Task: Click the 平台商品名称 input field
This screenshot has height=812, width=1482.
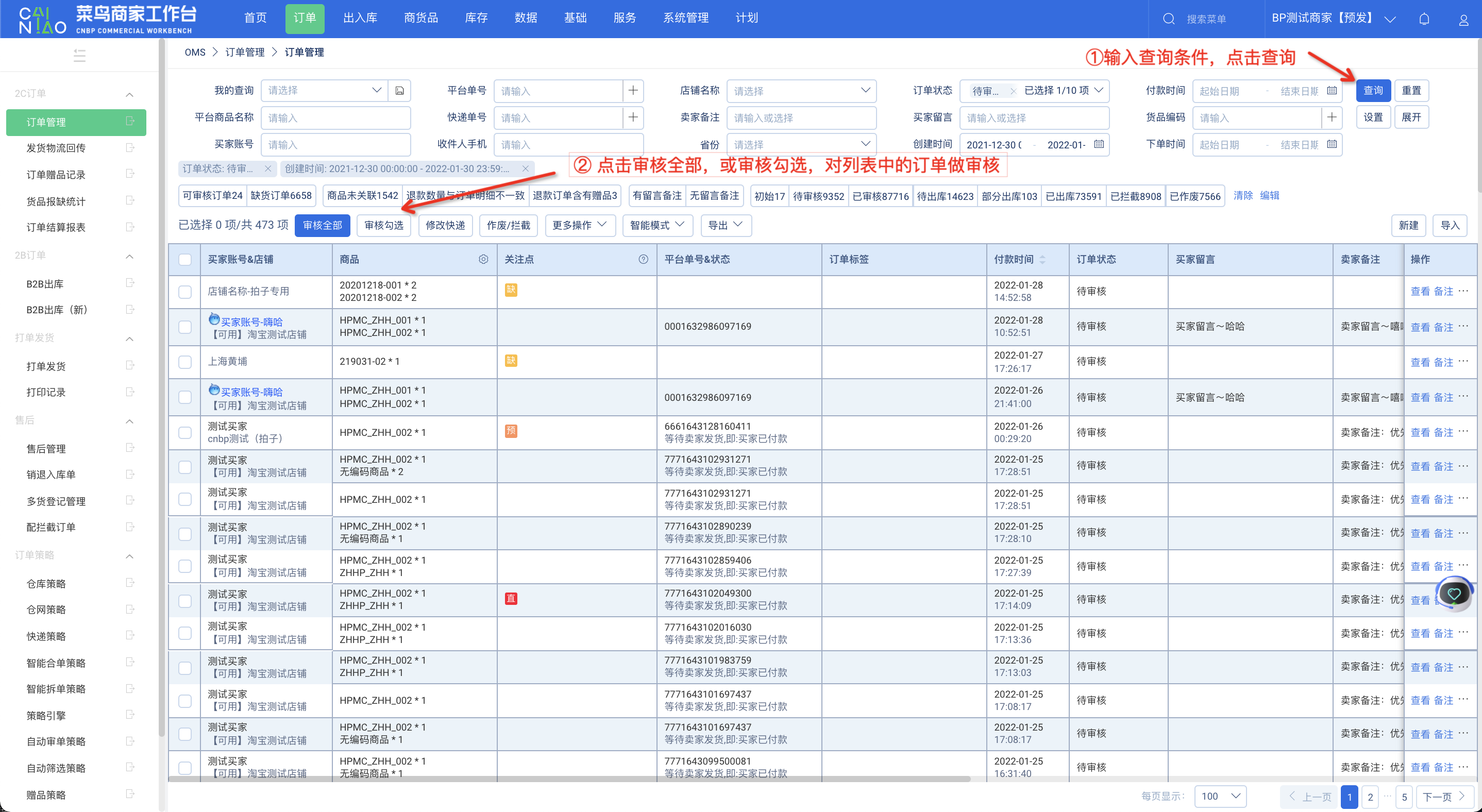Action: click(x=335, y=117)
